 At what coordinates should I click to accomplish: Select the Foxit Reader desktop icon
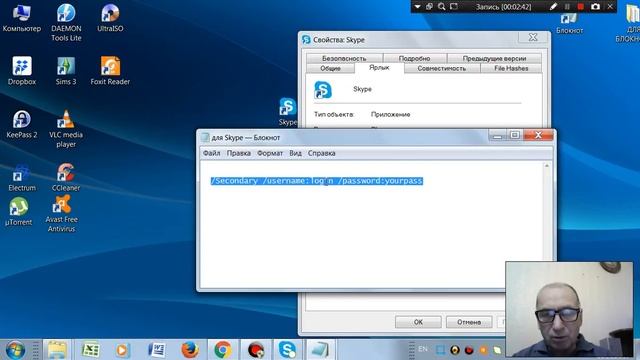(110, 71)
